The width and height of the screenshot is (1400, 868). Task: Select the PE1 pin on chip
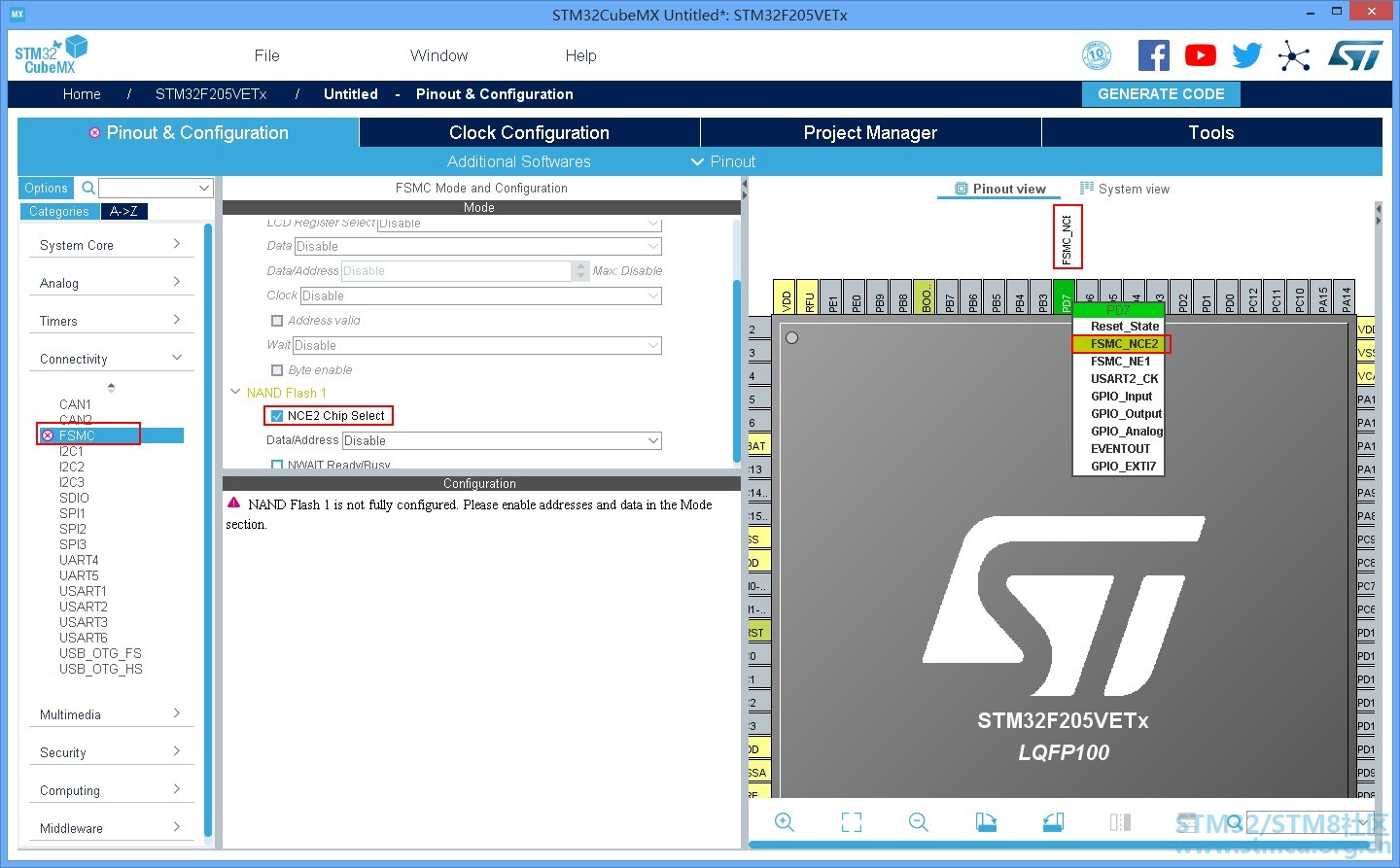coord(832,296)
